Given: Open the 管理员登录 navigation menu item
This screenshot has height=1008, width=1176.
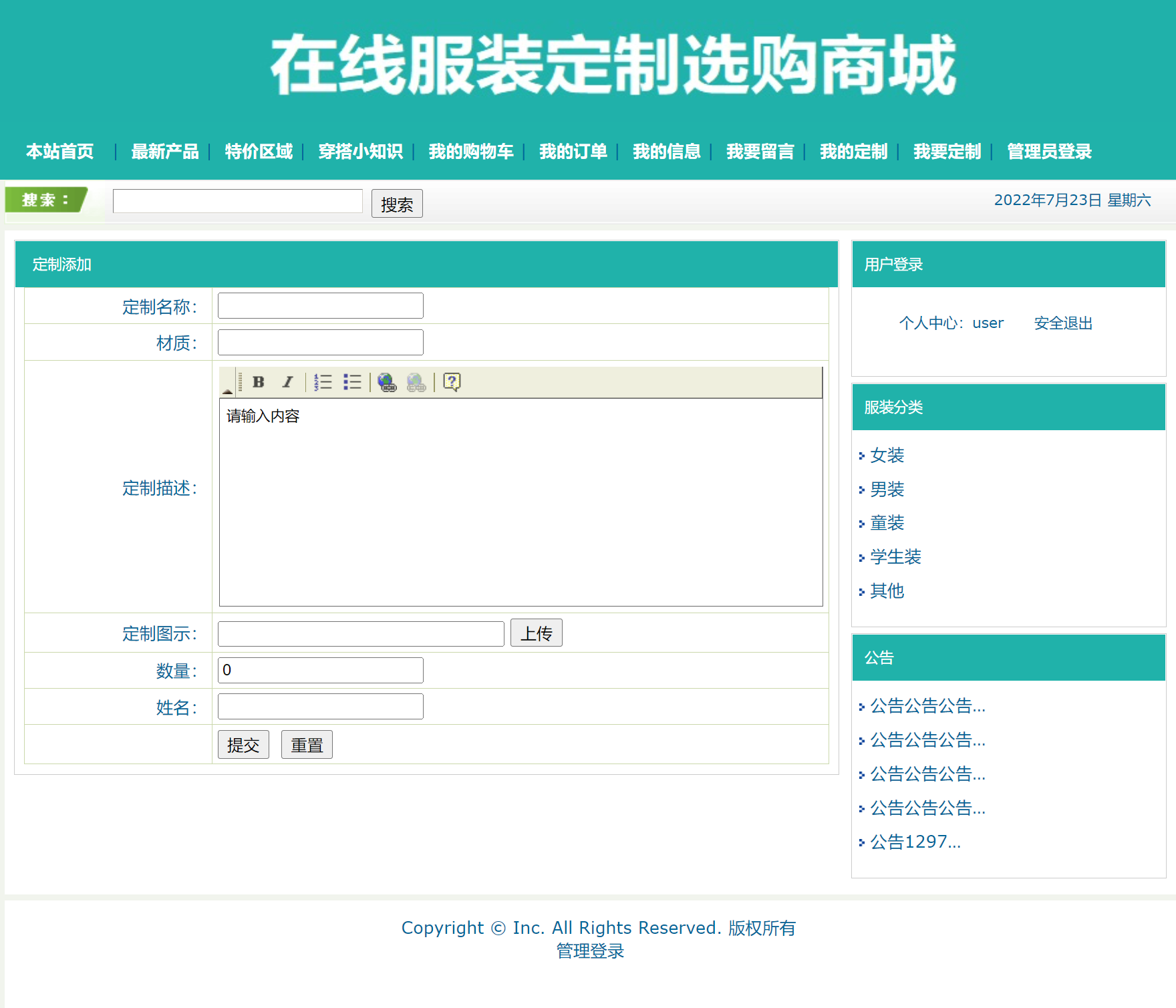Looking at the screenshot, I should [x=1048, y=152].
